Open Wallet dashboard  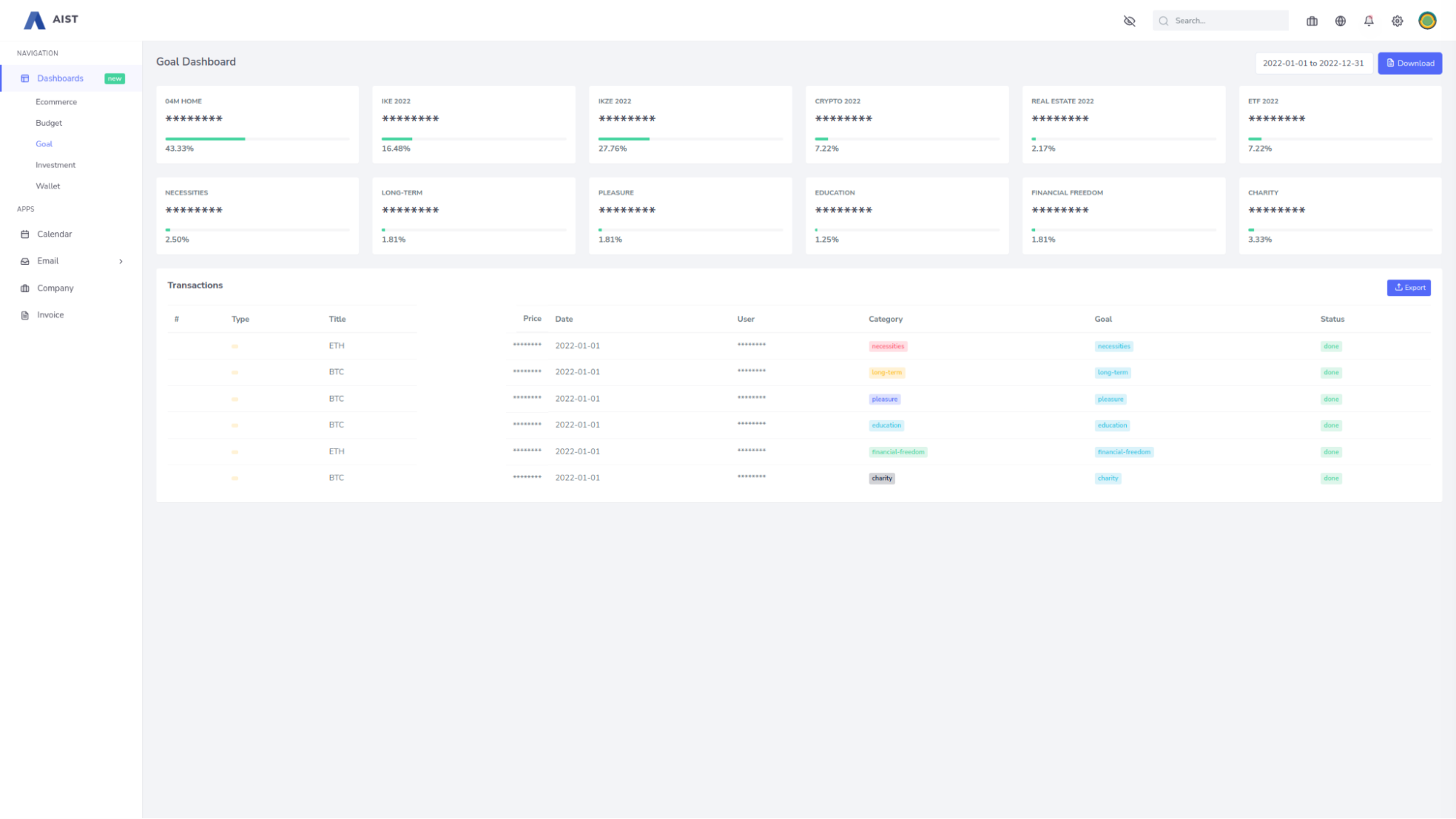pyautogui.click(x=48, y=186)
